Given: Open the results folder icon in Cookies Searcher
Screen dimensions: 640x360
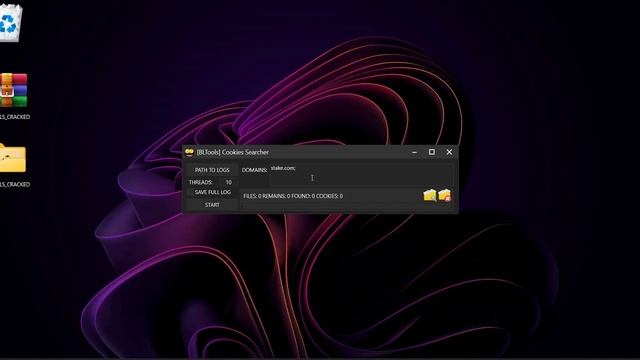Looking at the screenshot, I should click(430, 196).
